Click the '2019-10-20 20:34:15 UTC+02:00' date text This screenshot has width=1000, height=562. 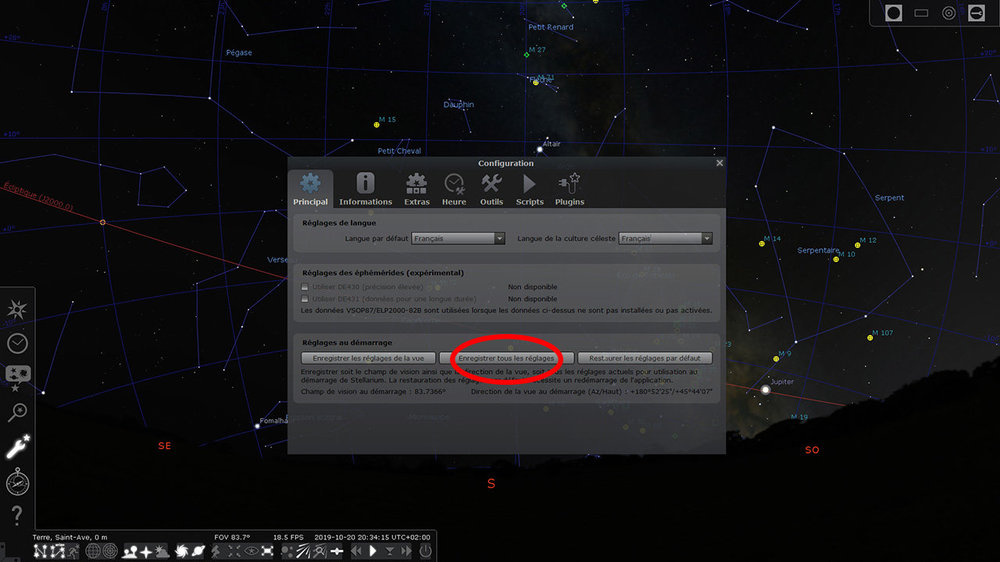[372, 537]
